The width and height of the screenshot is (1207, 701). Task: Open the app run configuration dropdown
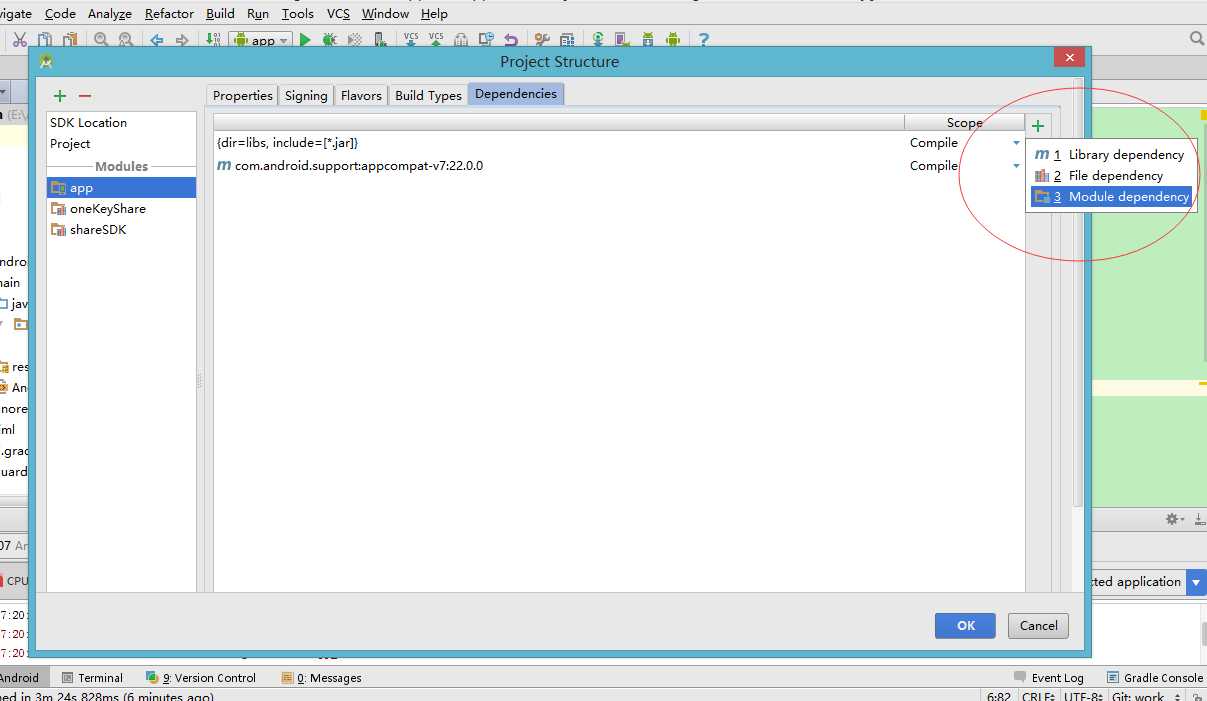click(260, 40)
